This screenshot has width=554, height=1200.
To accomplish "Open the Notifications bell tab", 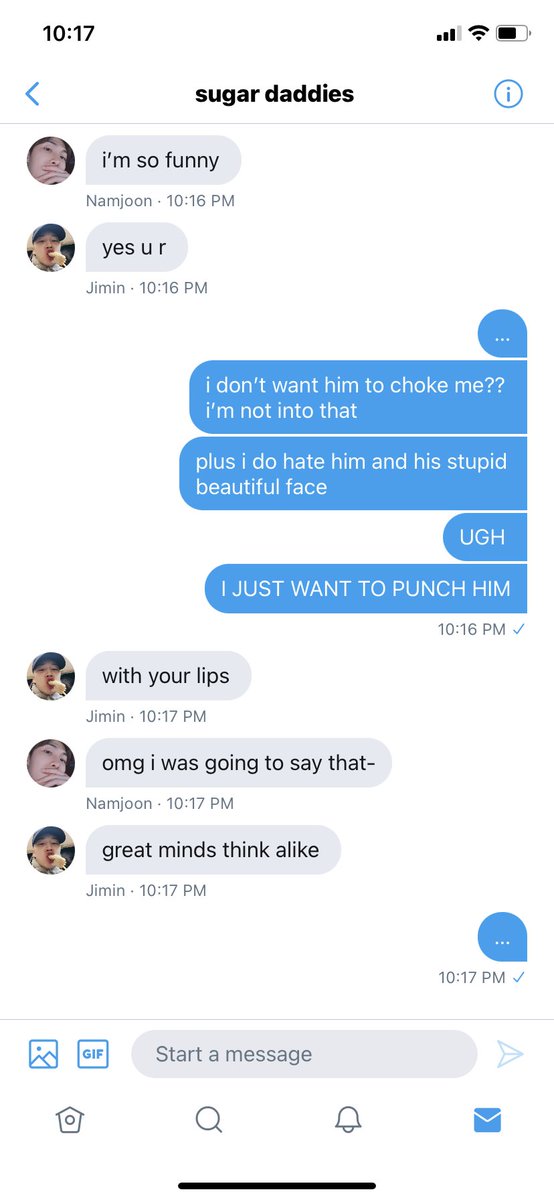I will point(347,1120).
